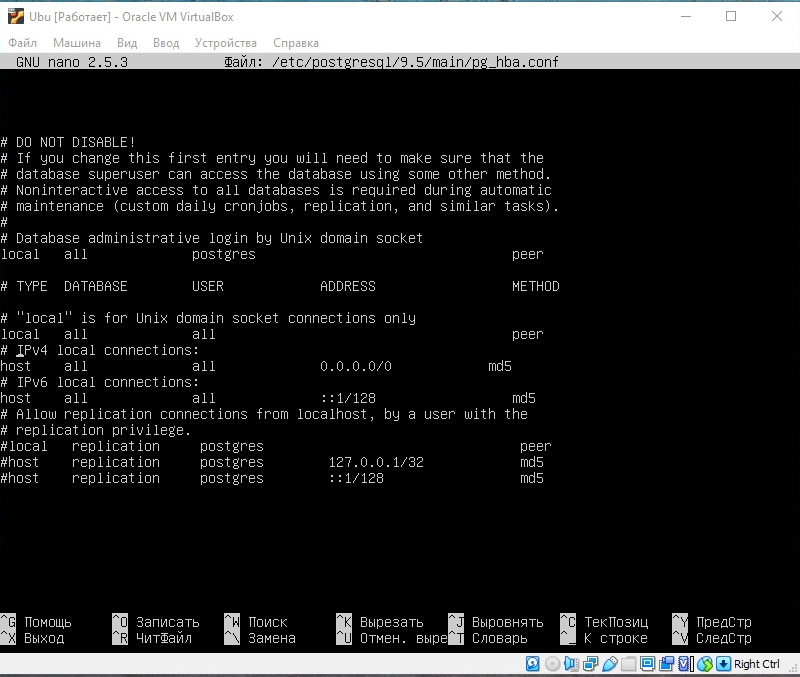Image resolution: width=800 pixels, height=677 pixels.
Task: Click the keyboard capture arrow icon
Action: click(723, 664)
